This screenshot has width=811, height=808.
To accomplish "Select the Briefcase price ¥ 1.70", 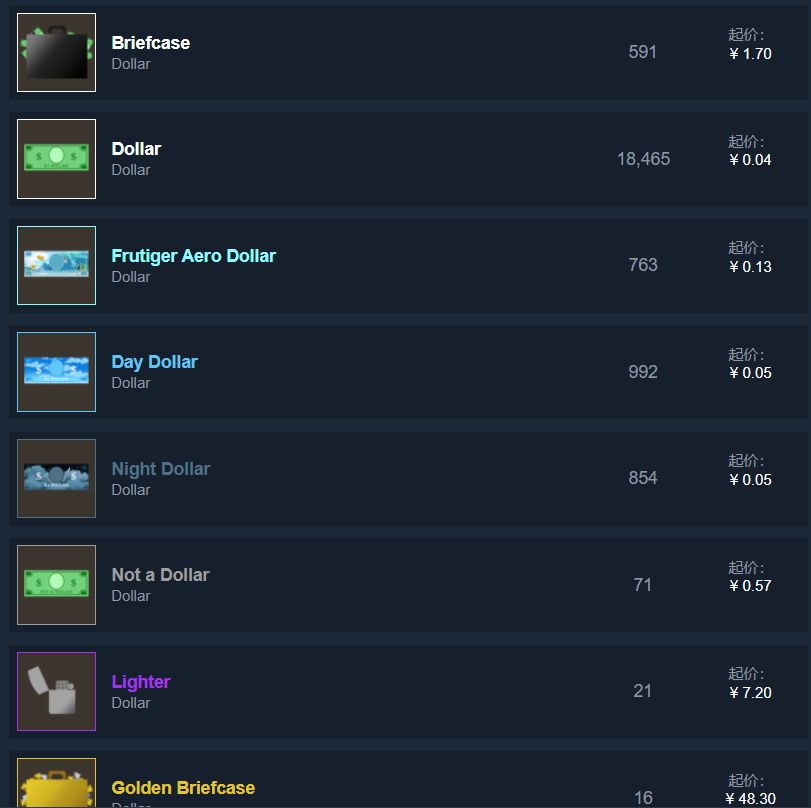I will pos(750,53).
